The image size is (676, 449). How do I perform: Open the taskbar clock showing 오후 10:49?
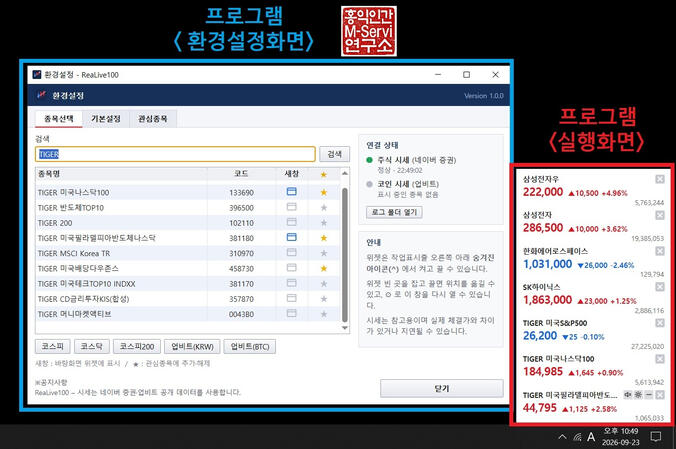tap(621, 436)
